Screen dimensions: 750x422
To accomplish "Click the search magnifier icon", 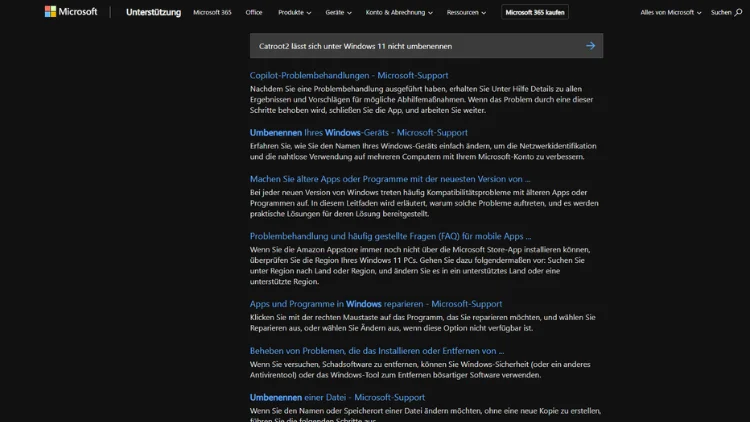I will pyautogui.click(x=739, y=12).
